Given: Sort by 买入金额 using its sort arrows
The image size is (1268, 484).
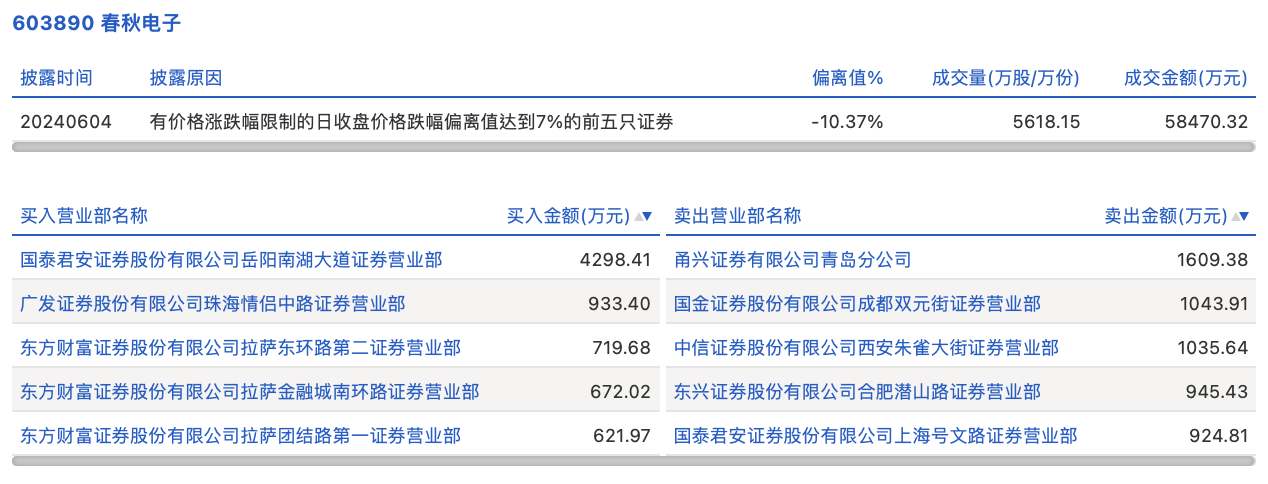Looking at the screenshot, I should coord(645,216).
